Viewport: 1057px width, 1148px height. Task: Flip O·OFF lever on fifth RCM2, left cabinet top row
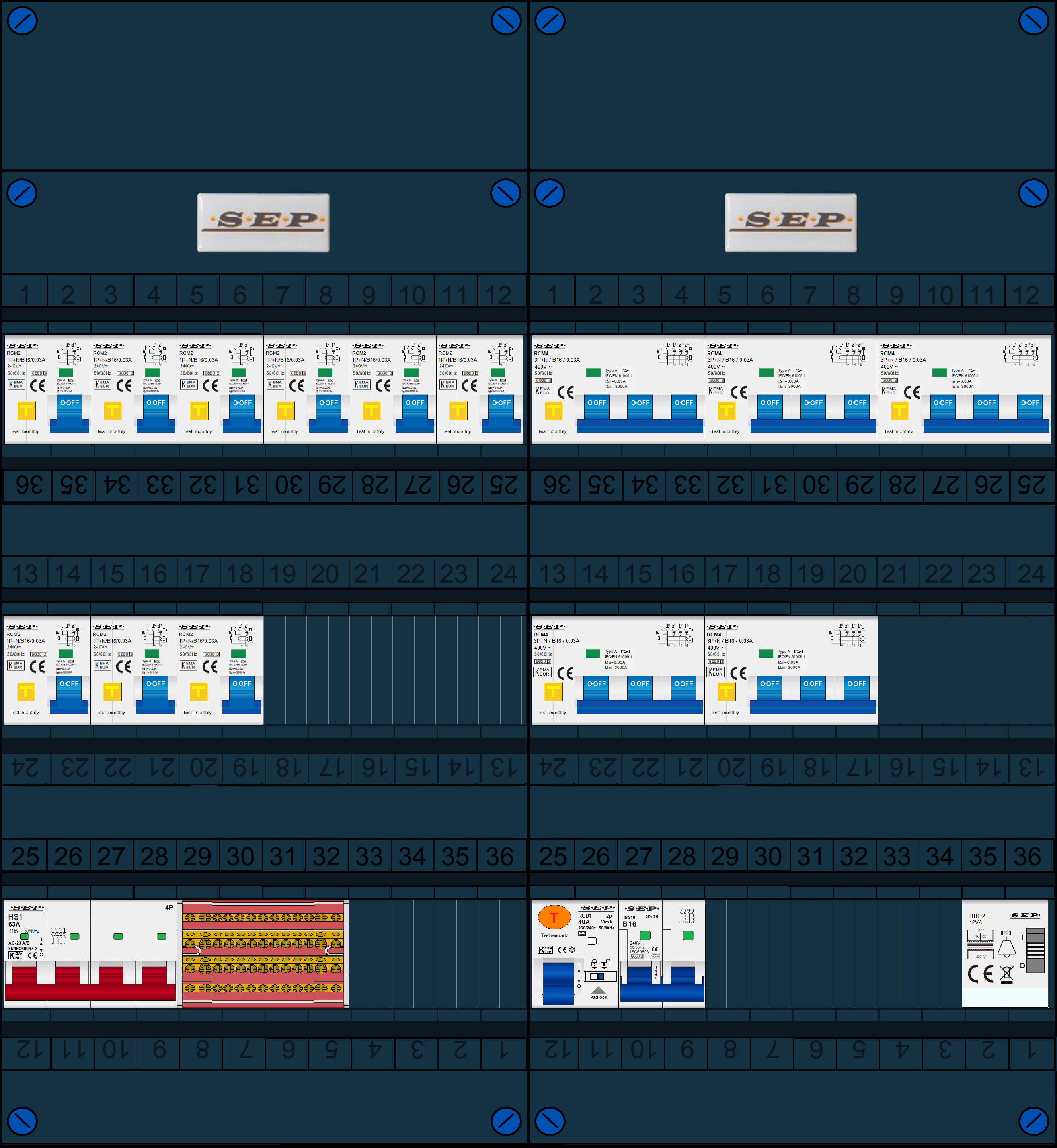tap(415, 414)
